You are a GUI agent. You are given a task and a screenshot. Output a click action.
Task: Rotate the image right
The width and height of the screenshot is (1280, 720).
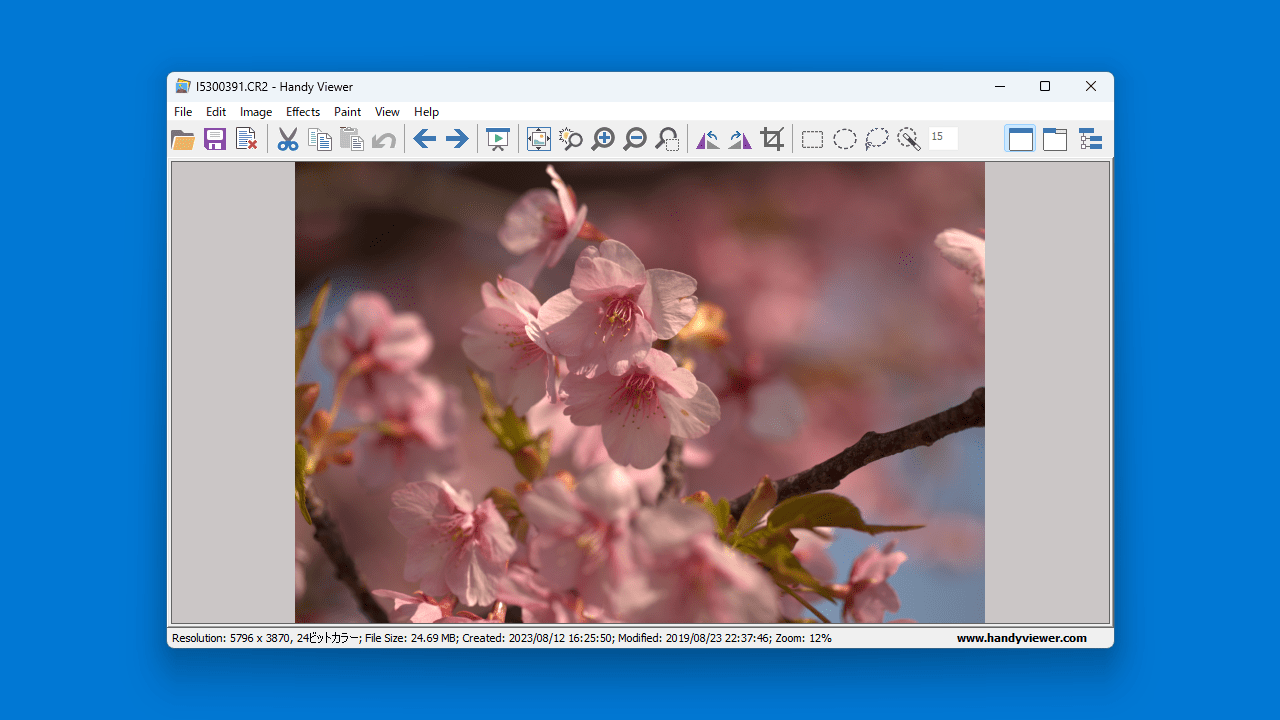click(740, 139)
